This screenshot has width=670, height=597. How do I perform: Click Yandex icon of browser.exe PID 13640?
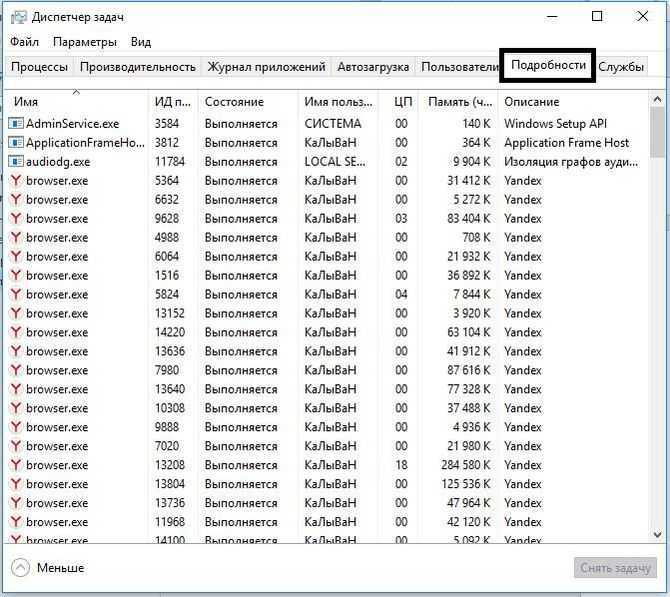pyautogui.click(x=16, y=389)
